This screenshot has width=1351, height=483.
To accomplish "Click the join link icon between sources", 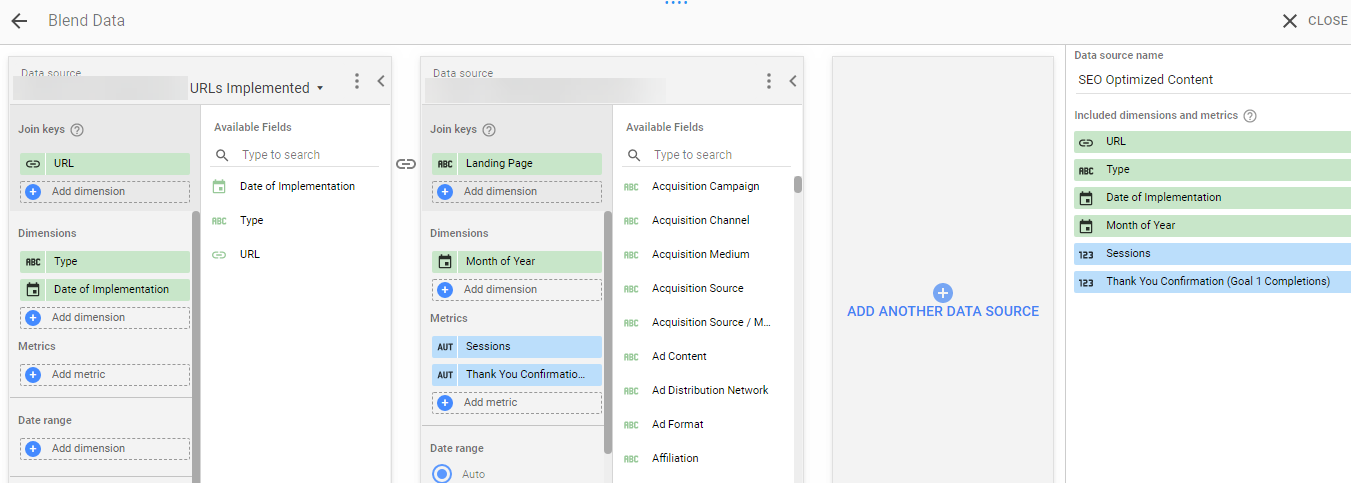I will (x=406, y=164).
